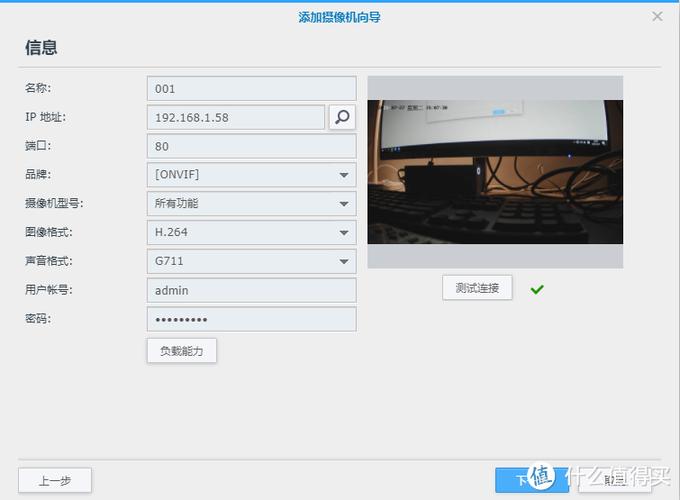Expand the 摄像机型号 所有功能 dropdown
Viewport: 680px width, 500px height.
(x=252, y=203)
